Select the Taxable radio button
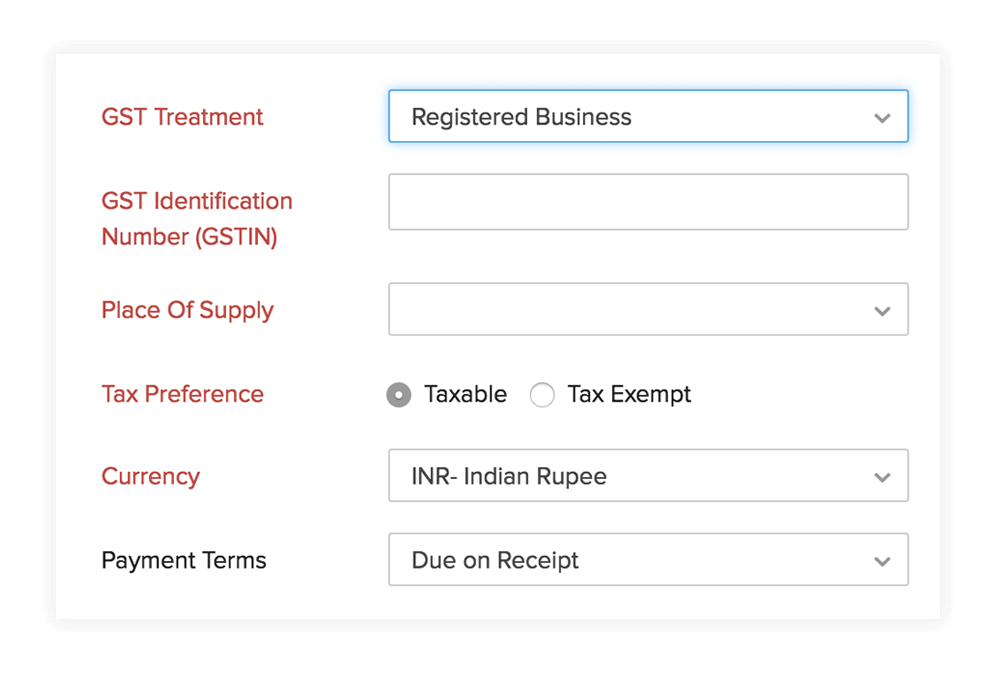994x688 pixels. tap(399, 395)
